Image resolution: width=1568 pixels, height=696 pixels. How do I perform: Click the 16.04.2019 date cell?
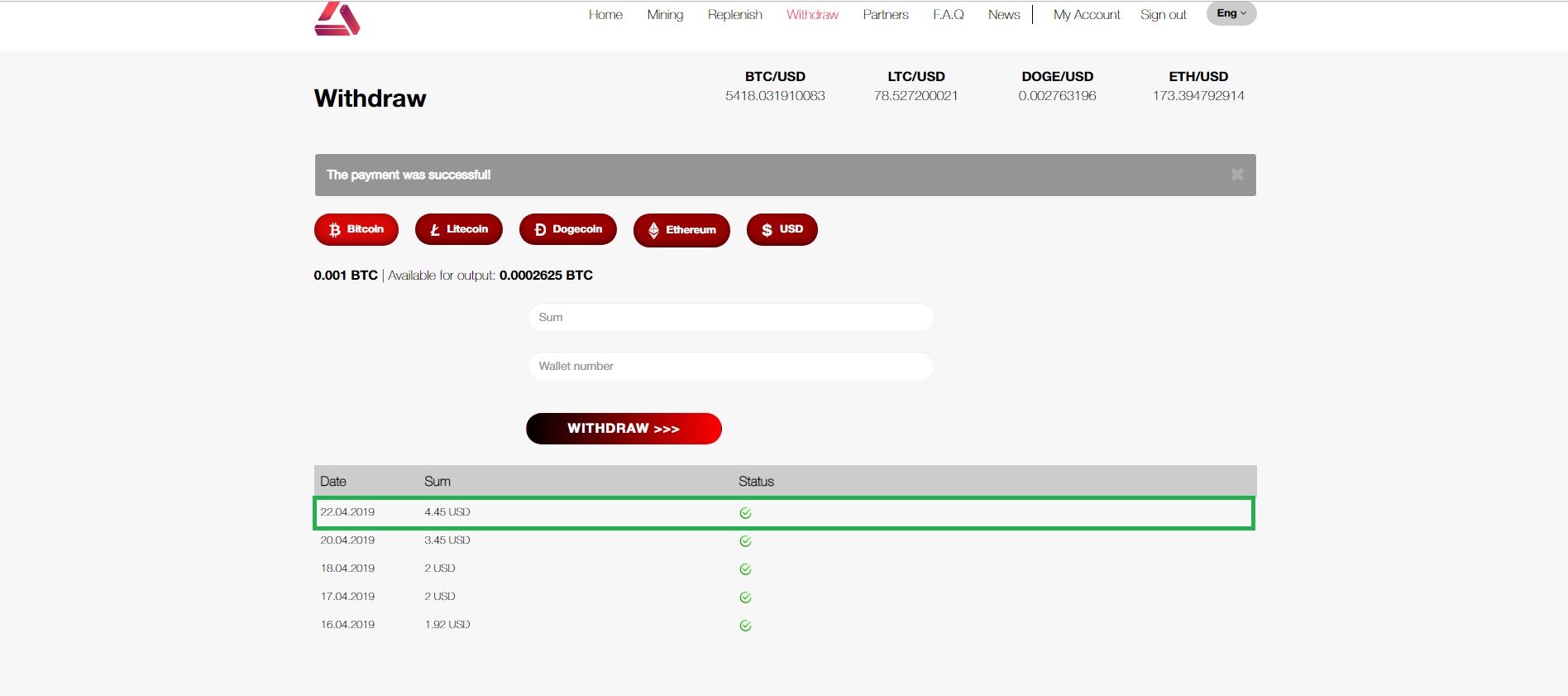coord(347,625)
